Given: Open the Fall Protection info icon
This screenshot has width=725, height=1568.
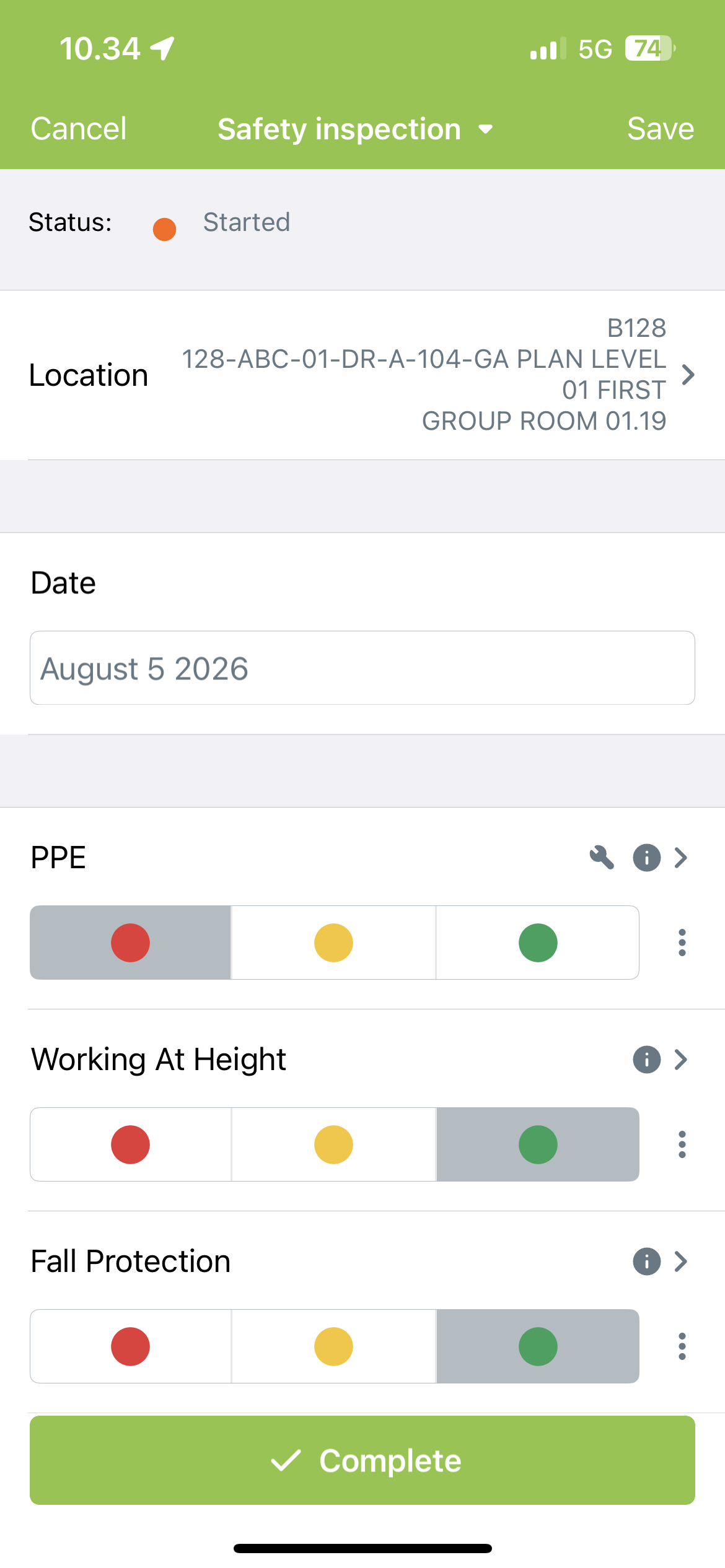Looking at the screenshot, I should coord(646,1261).
